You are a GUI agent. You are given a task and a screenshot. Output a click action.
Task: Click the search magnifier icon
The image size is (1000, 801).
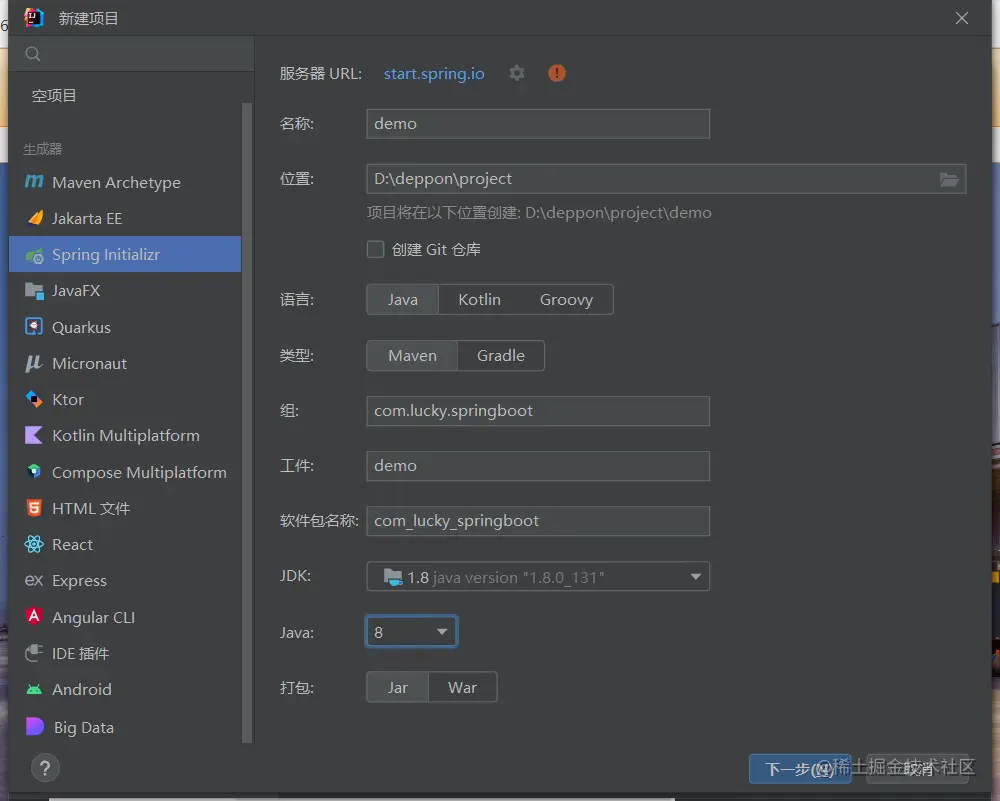point(33,54)
